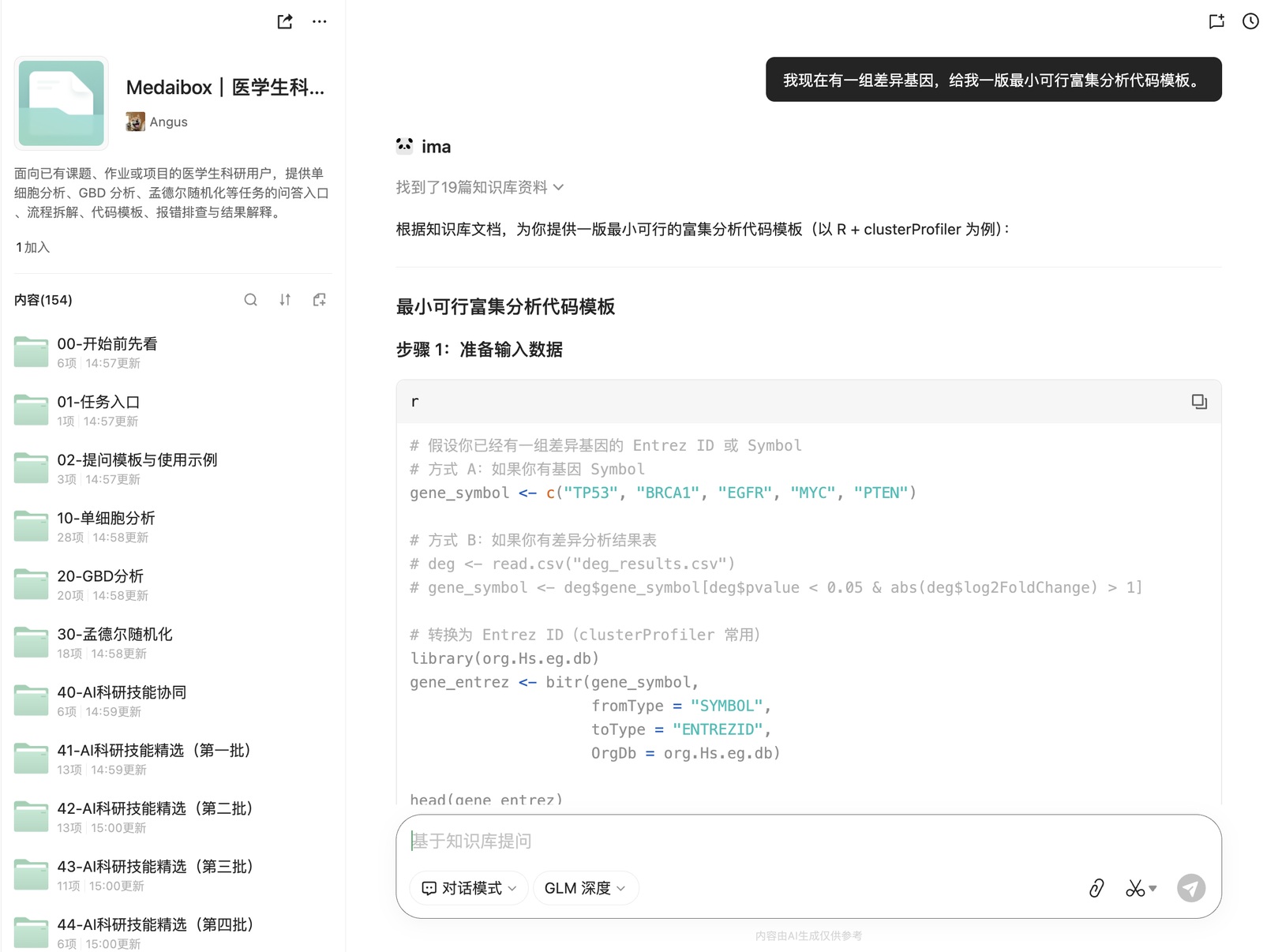The width and height of the screenshot is (1263, 952).
Task: Focus the 基于知识库提问 input field
Action: pos(808,841)
